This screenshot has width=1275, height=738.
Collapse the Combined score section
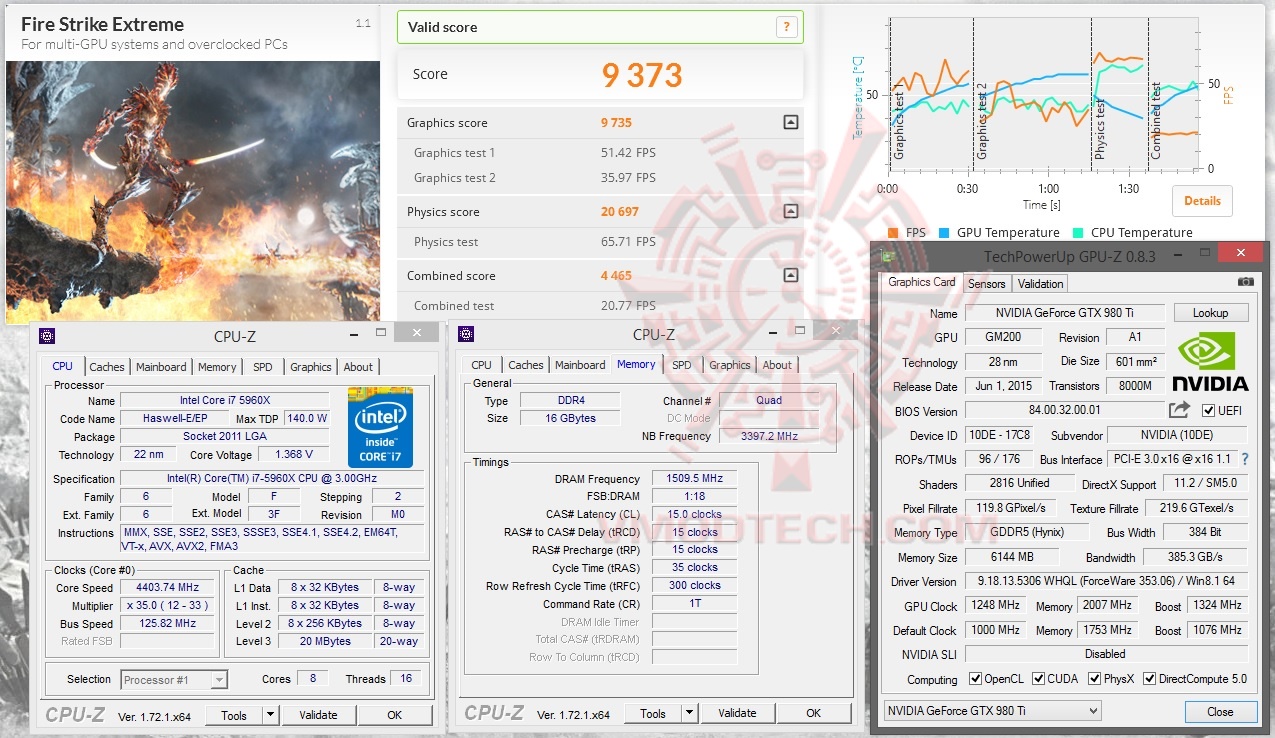[791, 275]
